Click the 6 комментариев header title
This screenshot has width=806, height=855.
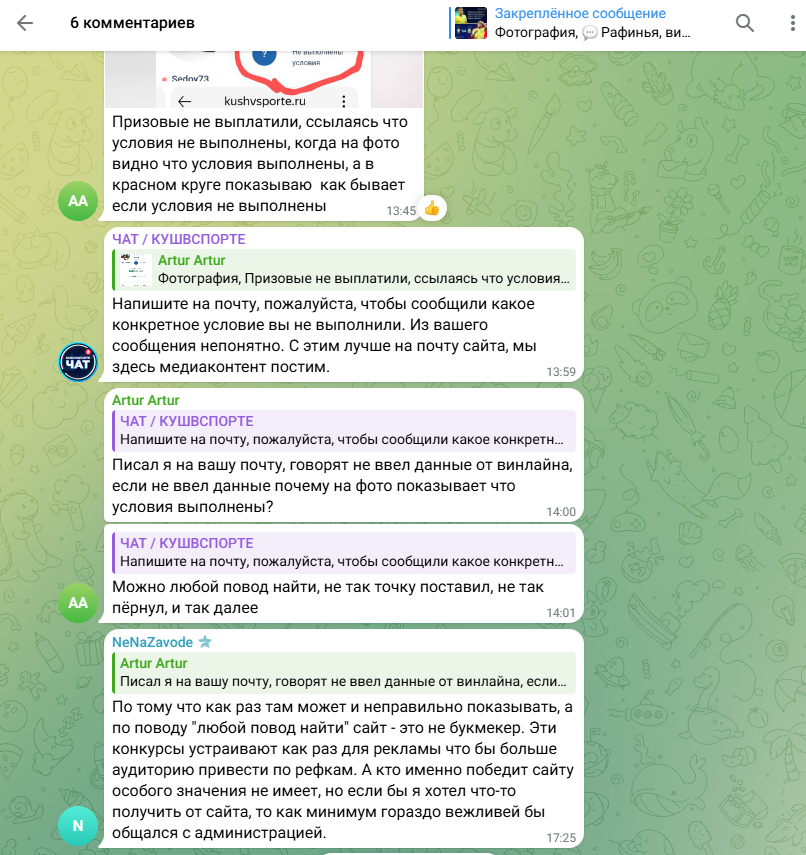133,23
